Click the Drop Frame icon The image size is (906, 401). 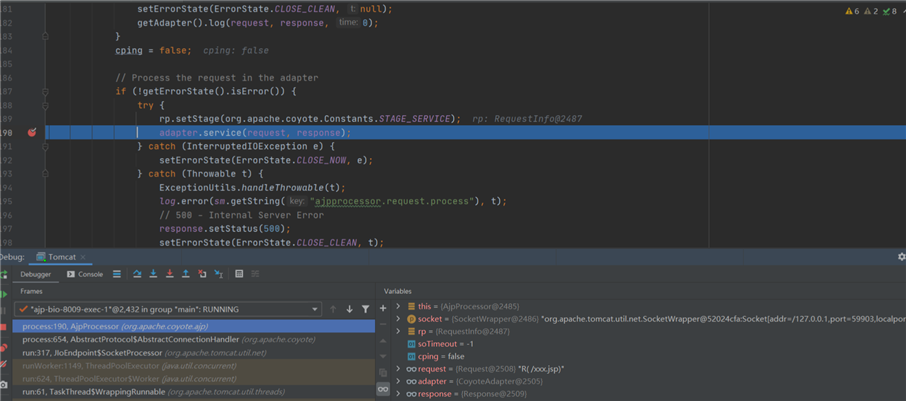coord(202,274)
